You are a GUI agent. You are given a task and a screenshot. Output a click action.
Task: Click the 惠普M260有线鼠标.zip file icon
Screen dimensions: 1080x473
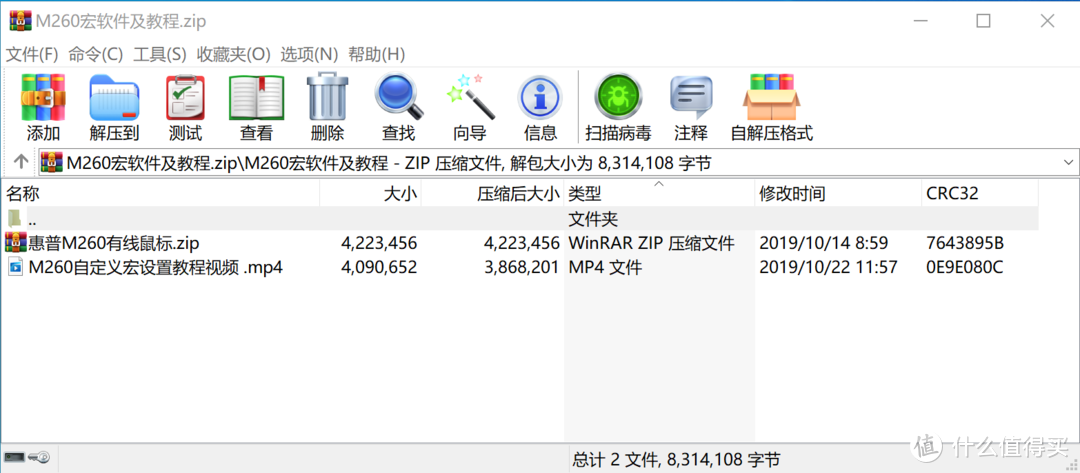click(16, 242)
